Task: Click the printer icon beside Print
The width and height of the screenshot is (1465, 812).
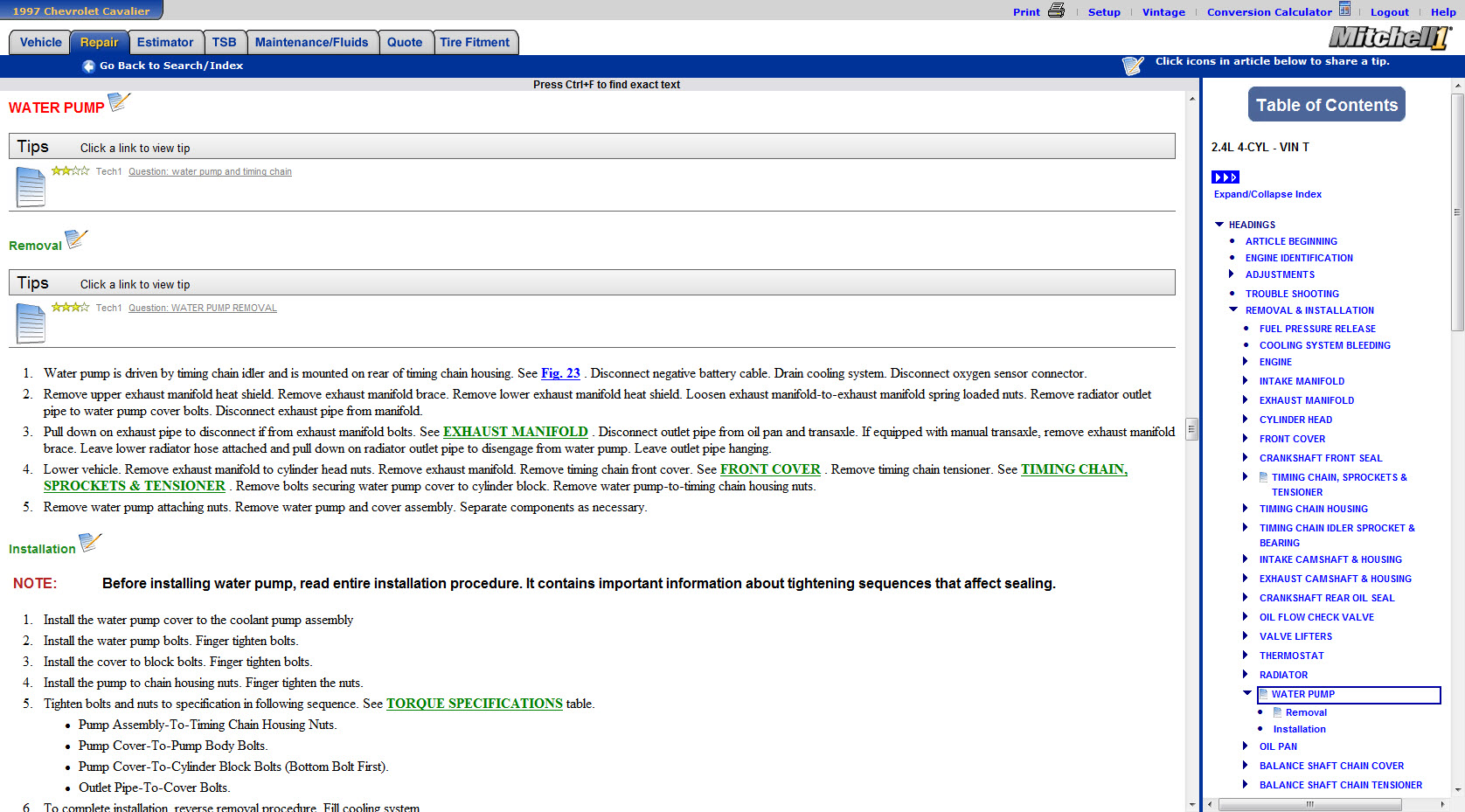Action: tap(1056, 10)
